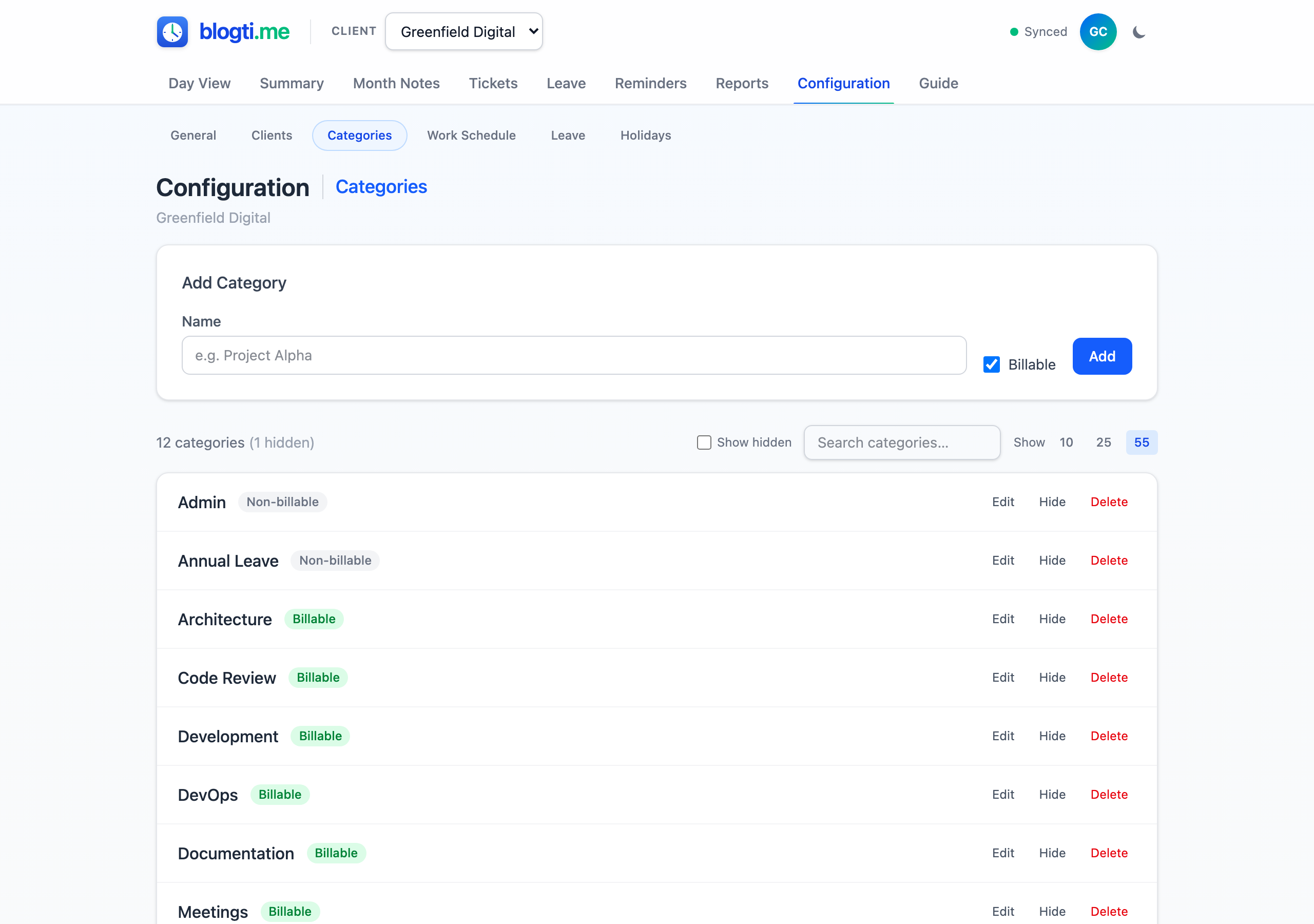Open the Greenfield Digital client dropdown

[x=463, y=31]
